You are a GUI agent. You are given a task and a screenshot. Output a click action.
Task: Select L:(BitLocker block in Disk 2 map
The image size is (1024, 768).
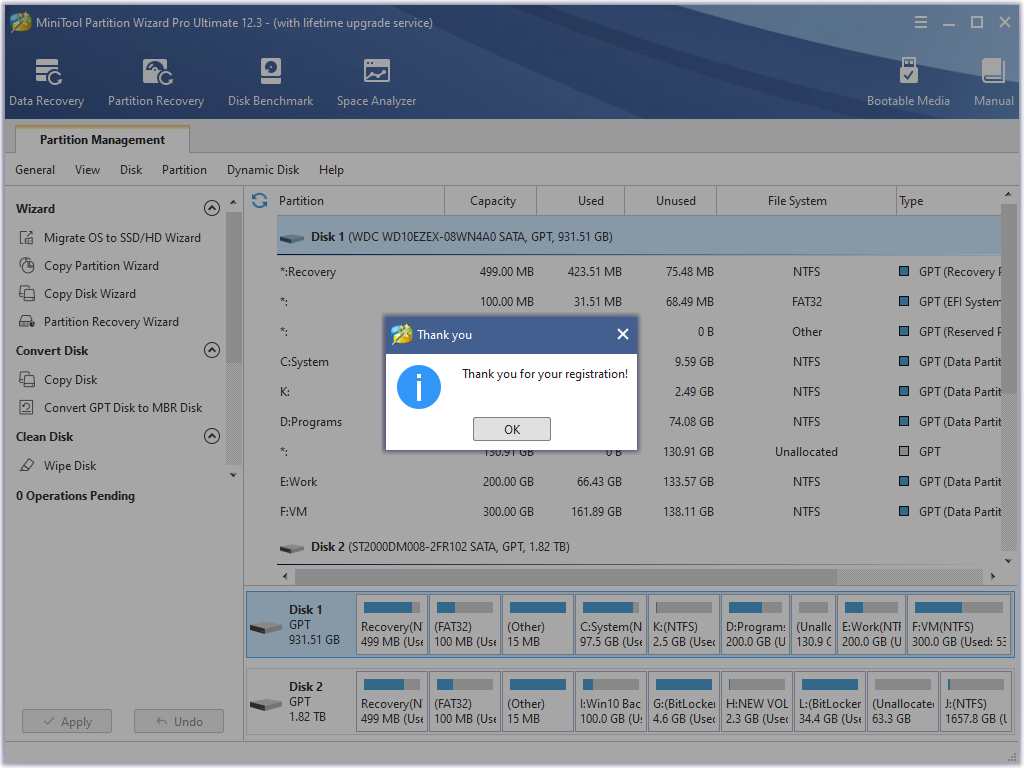coord(829,702)
